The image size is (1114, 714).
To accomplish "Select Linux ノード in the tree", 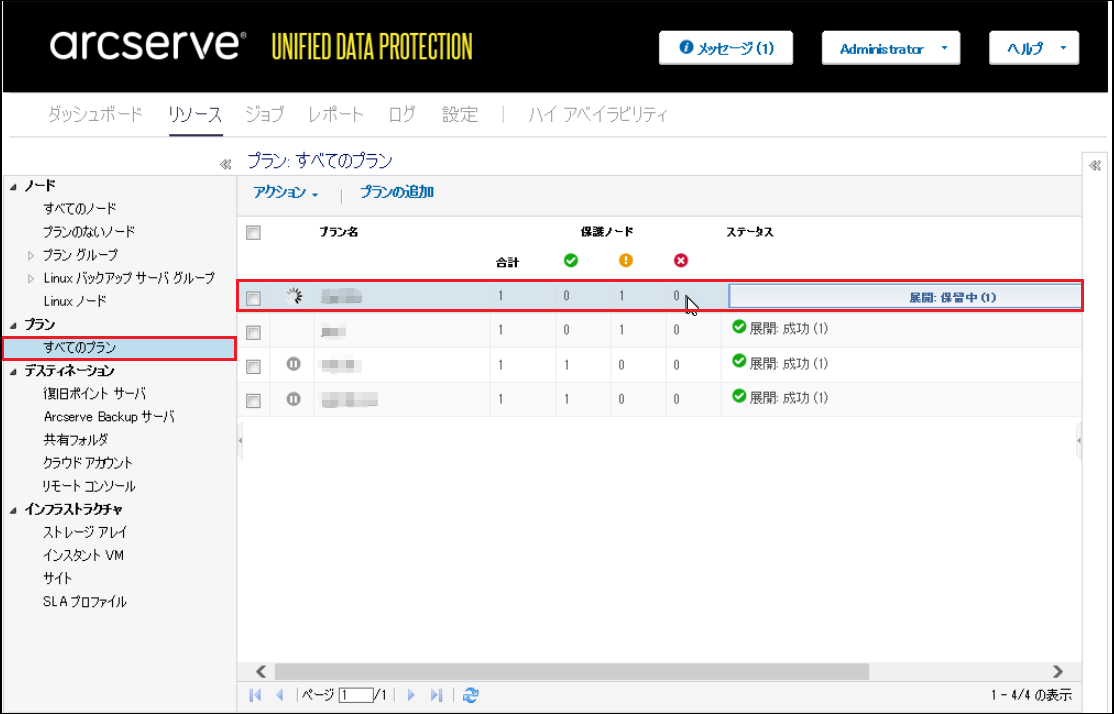I will click(75, 301).
